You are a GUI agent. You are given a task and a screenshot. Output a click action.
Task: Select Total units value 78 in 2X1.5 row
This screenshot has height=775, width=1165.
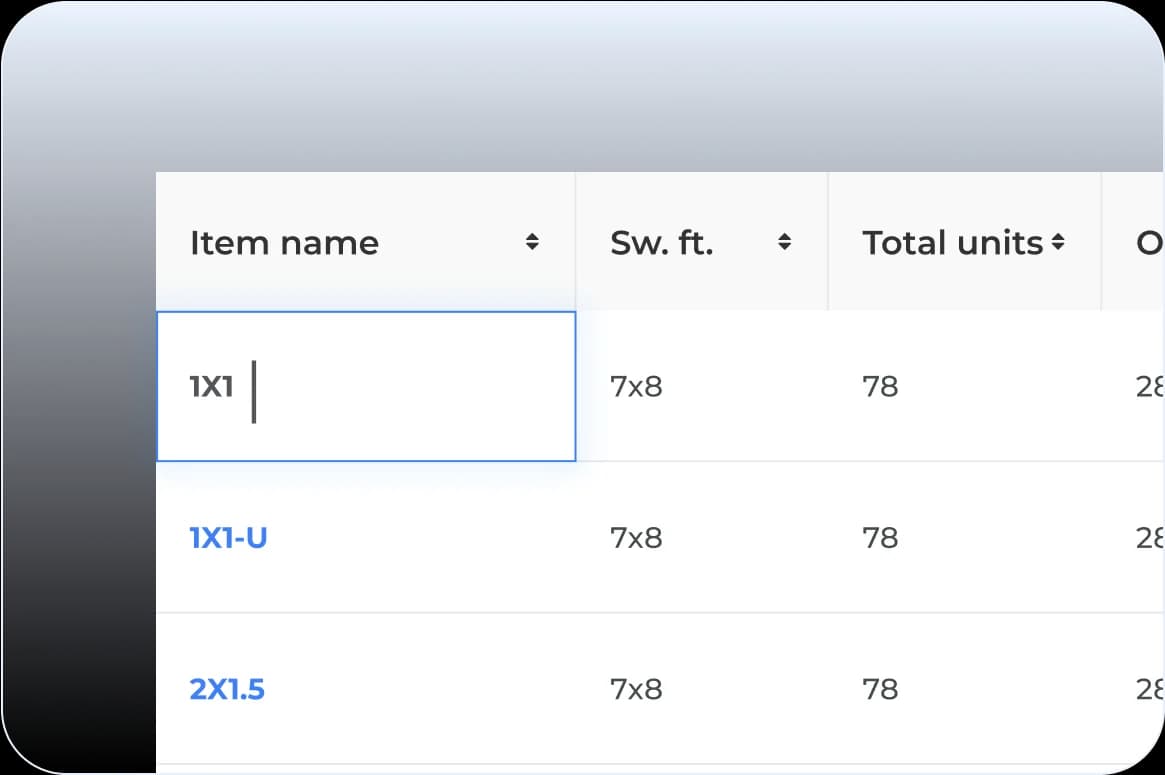click(880, 689)
